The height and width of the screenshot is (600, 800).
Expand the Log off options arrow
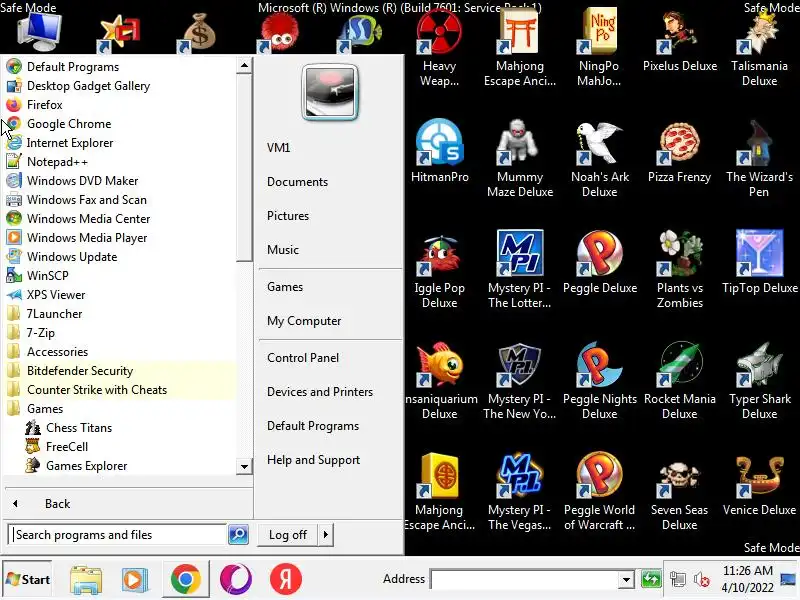326,535
